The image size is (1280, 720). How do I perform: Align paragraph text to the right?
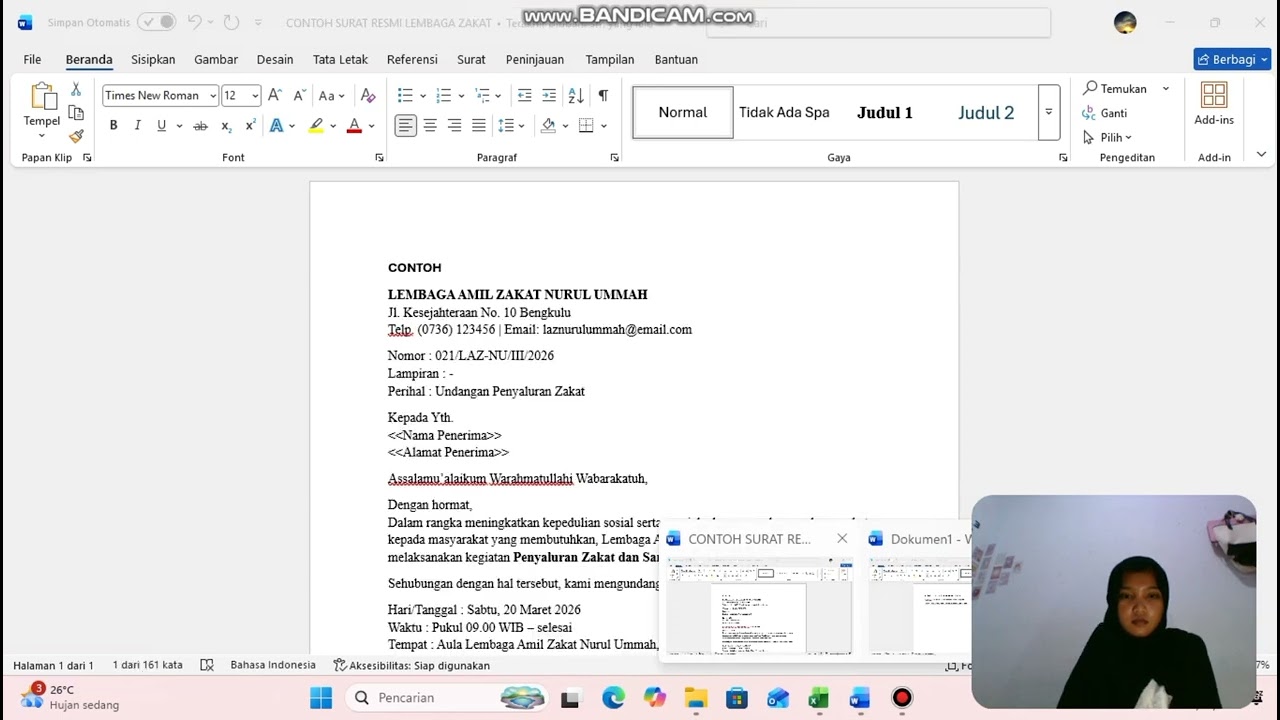click(x=454, y=126)
